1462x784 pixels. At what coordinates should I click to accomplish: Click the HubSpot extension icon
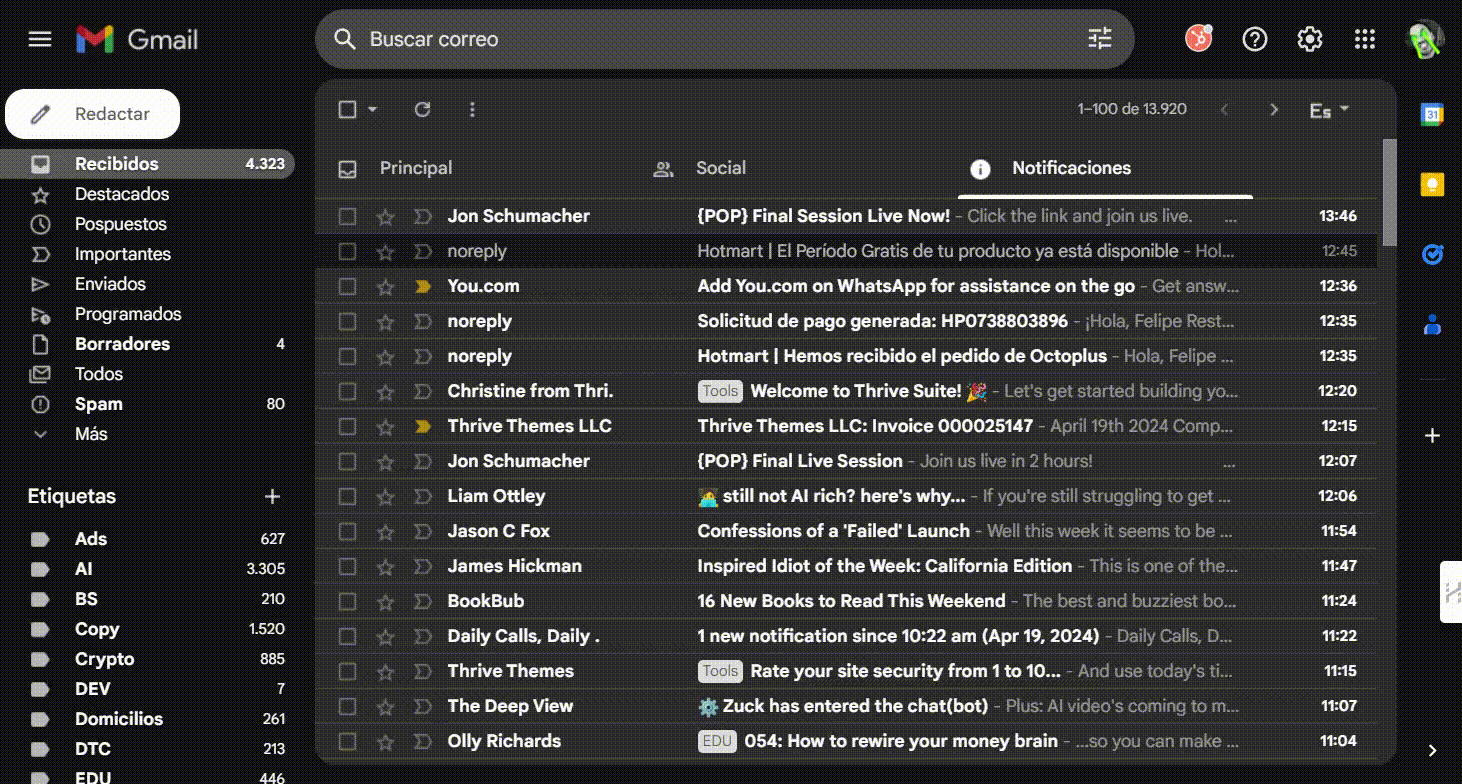pyautogui.click(x=1199, y=39)
